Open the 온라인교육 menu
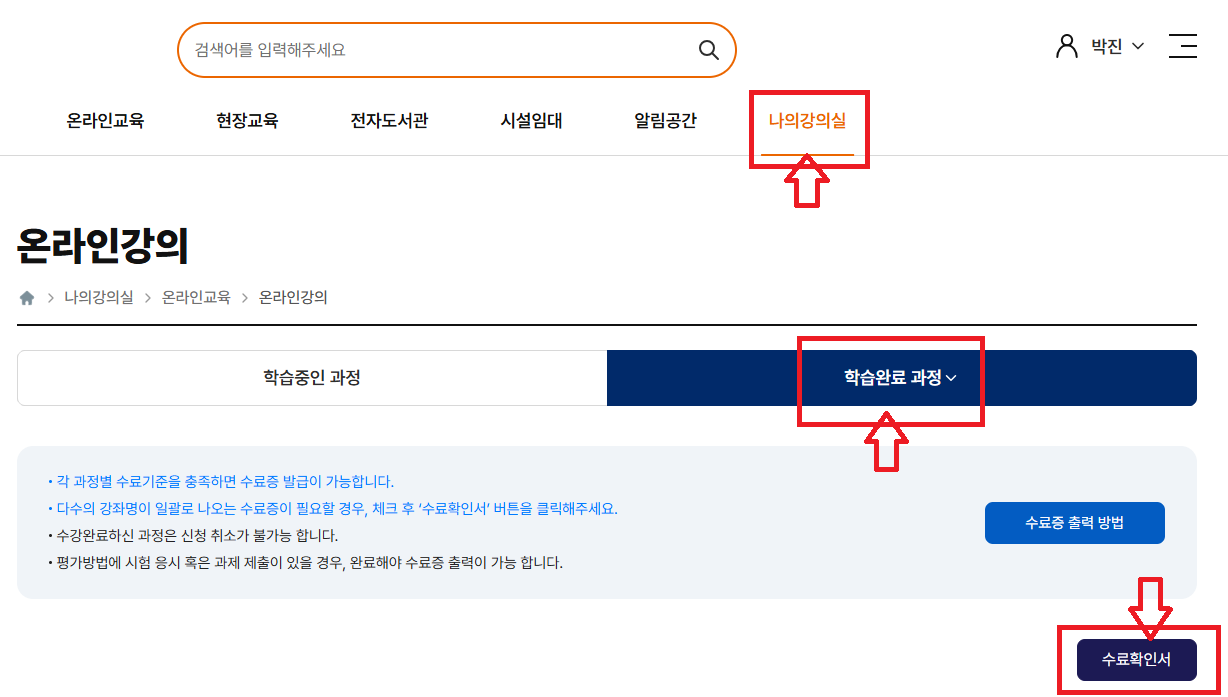Screen dimensions: 1228x697 (x=106, y=120)
